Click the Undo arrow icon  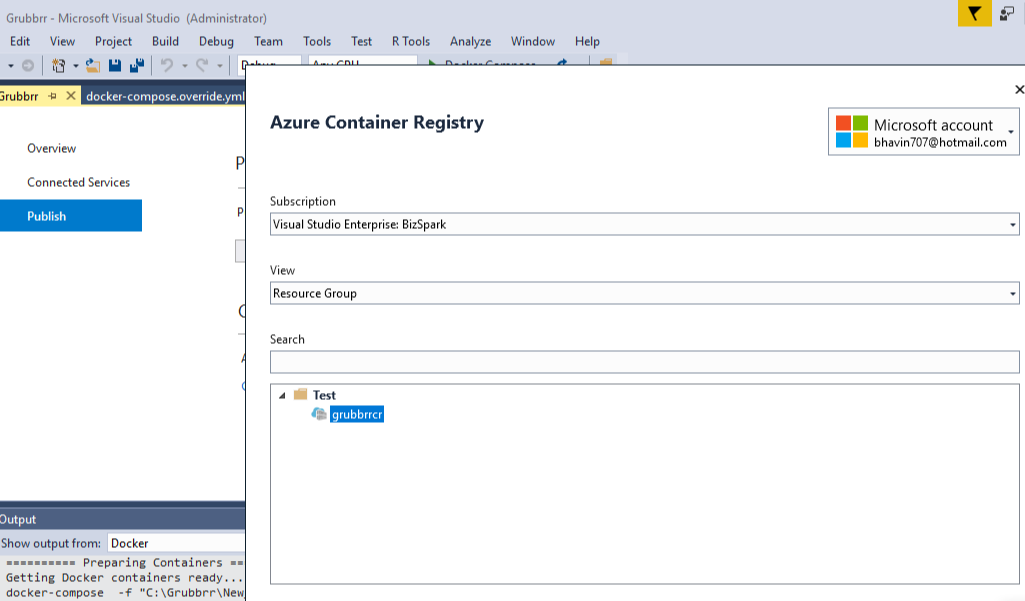point(167,65)
